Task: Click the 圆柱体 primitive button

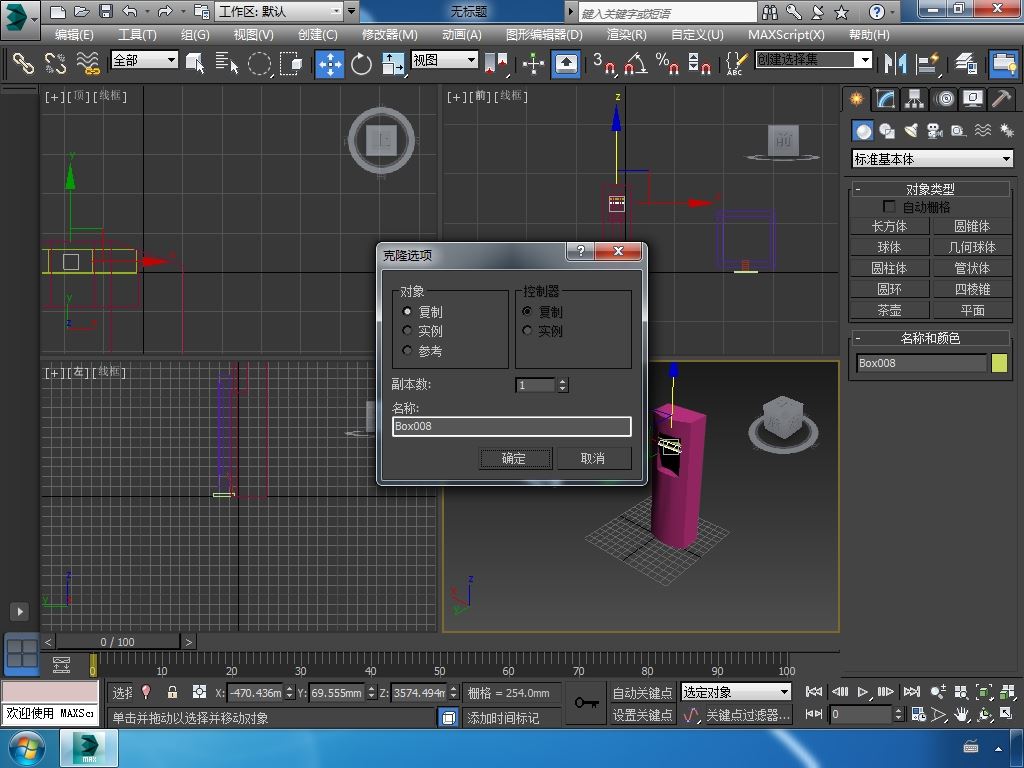Action: click(x=889, y=268)
